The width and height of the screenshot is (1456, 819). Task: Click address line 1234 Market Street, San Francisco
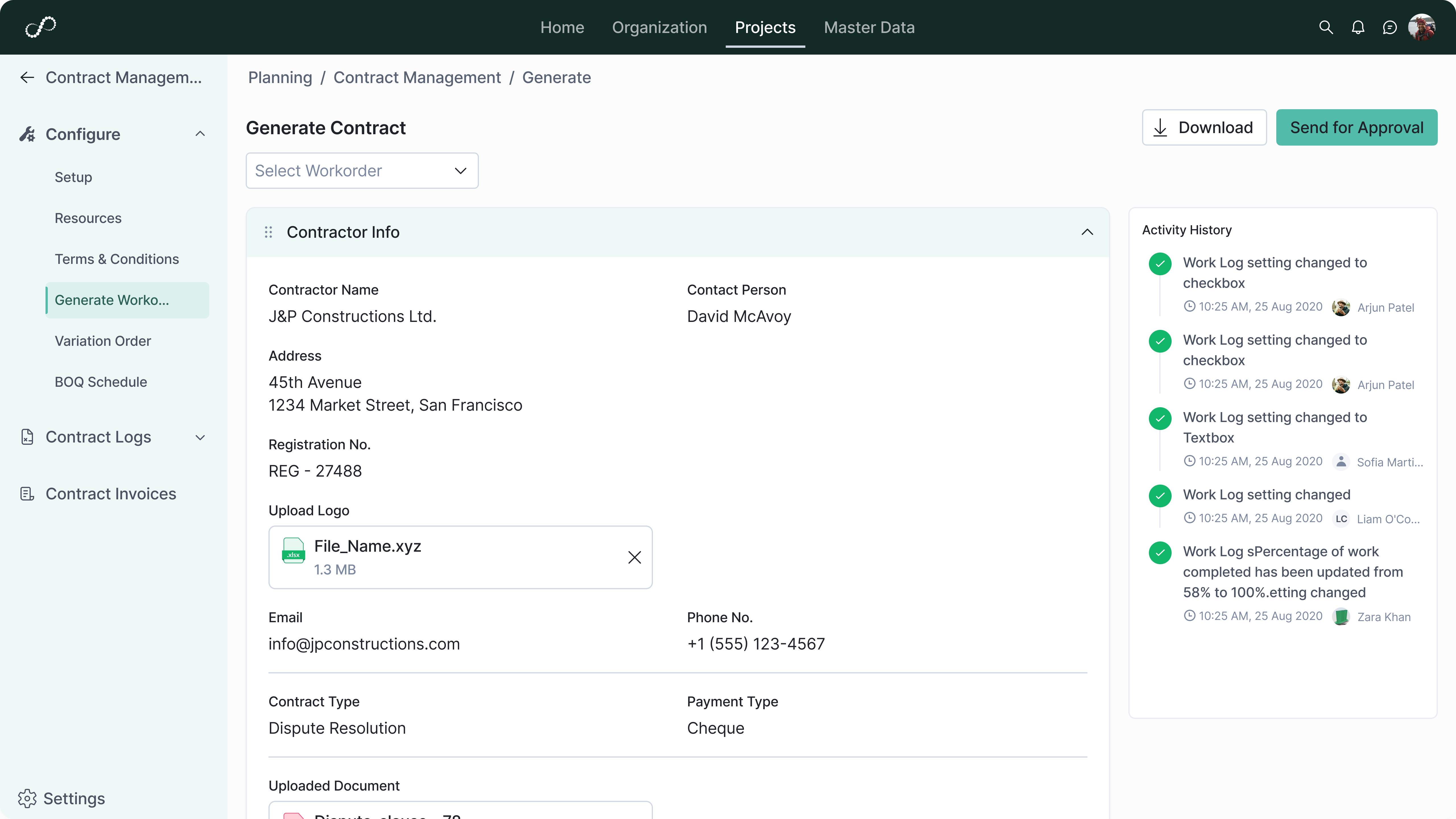coord(396,405)
